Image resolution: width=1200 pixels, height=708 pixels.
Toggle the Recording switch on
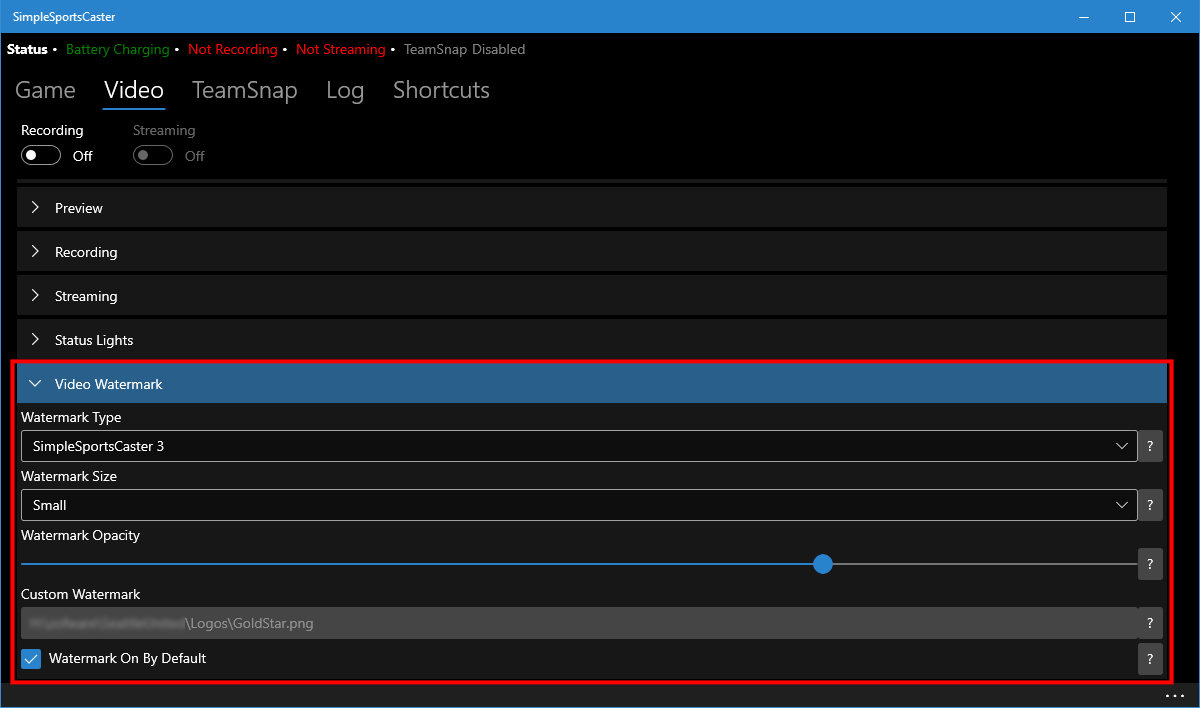click(x=41, y=155)
